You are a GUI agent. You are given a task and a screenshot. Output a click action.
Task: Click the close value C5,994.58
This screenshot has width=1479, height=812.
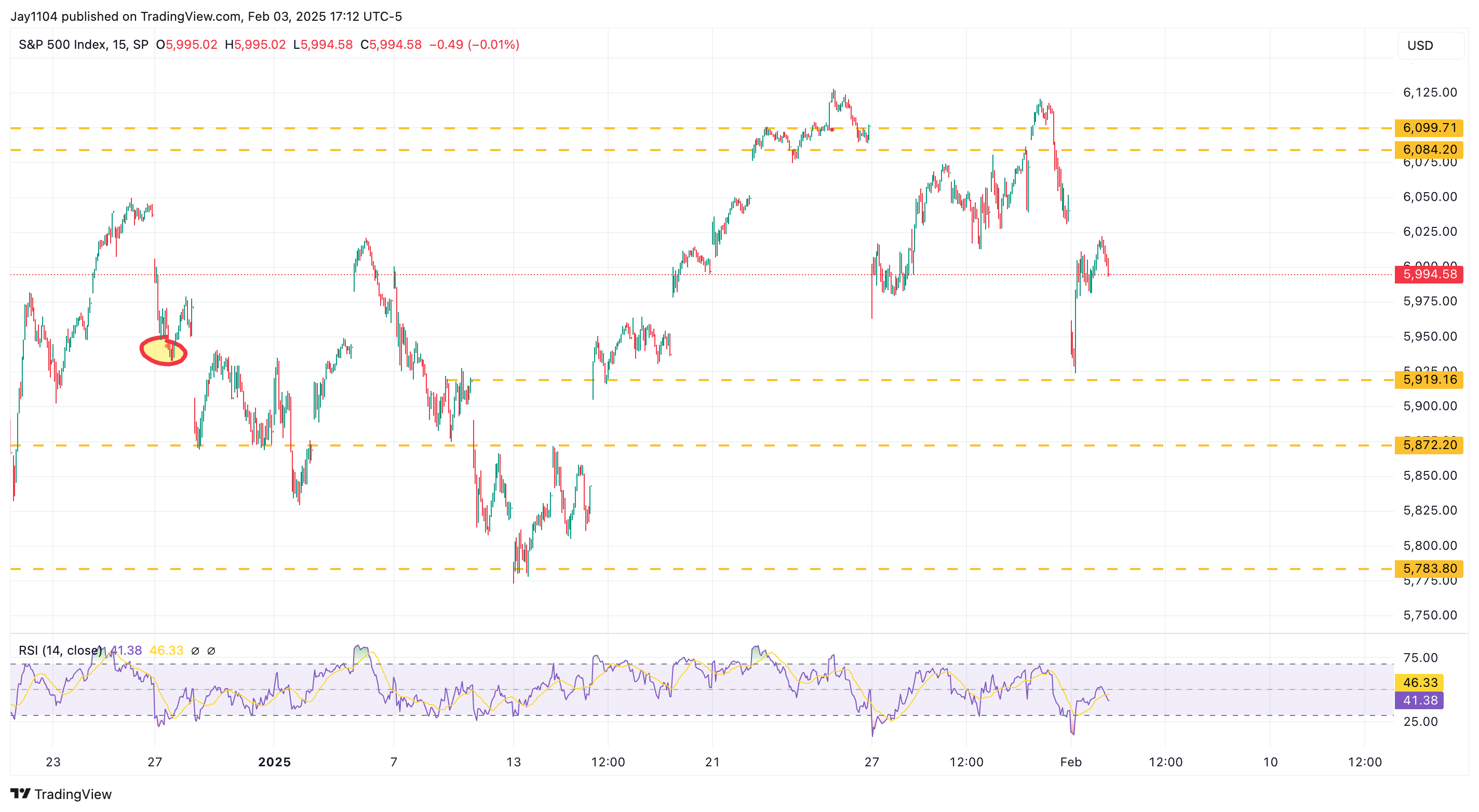click(391, 45)
